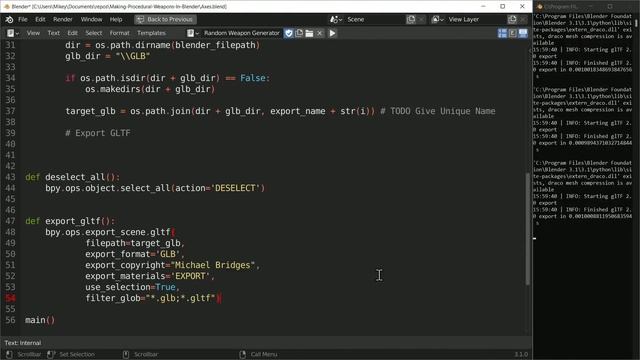Screen dimensions: 640x360
Task: Click the Back to Previous button
Action: (x=165, y=19)
